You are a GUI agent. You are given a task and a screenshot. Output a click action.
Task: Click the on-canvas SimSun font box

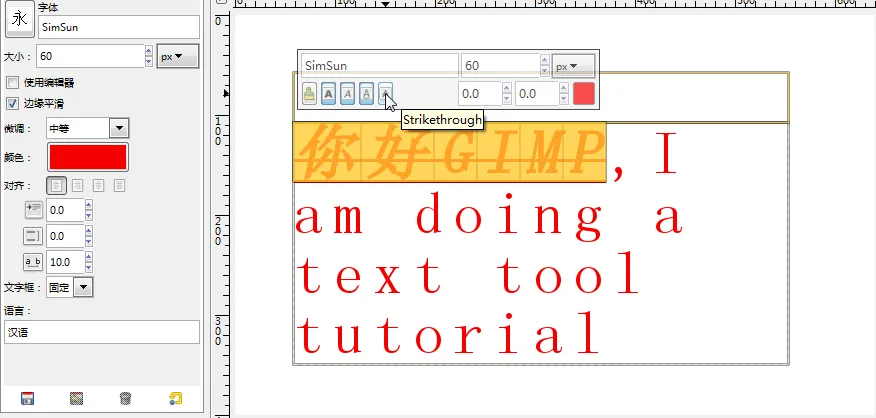pos(380,65)
